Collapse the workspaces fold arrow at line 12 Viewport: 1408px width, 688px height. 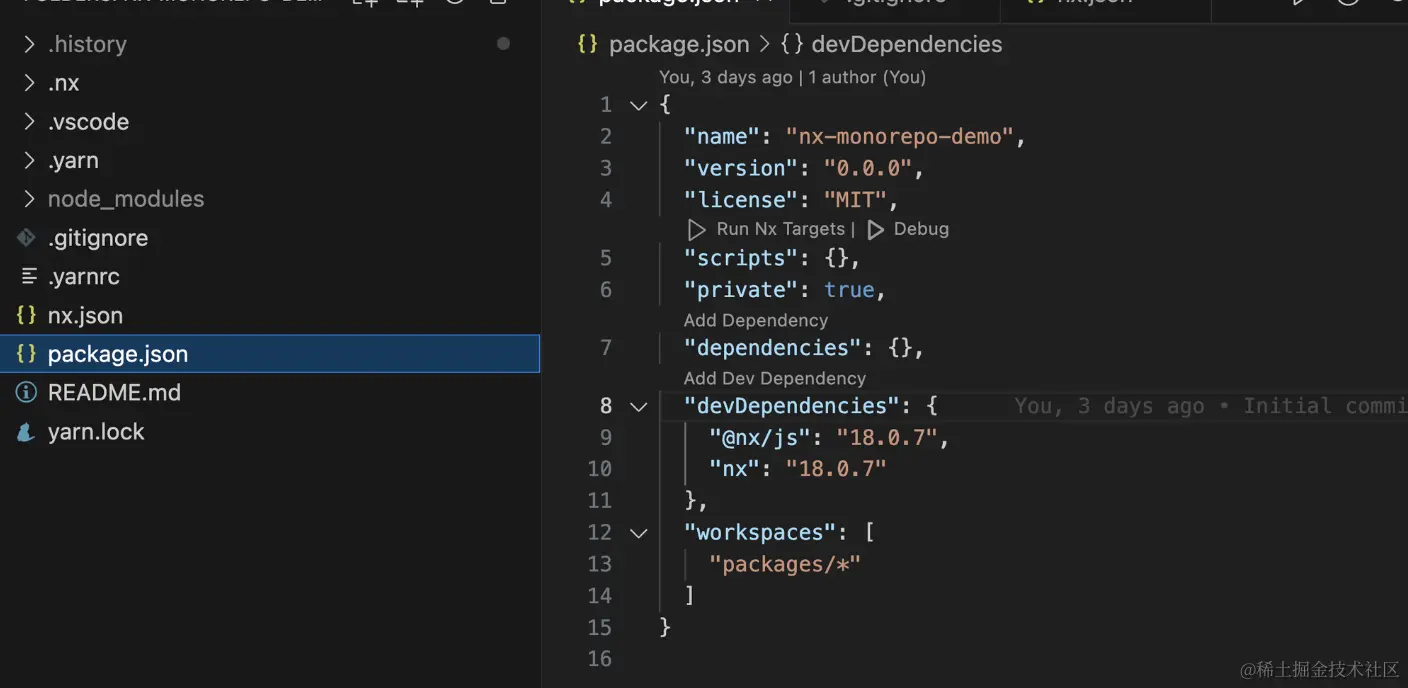tap(638, 533)
